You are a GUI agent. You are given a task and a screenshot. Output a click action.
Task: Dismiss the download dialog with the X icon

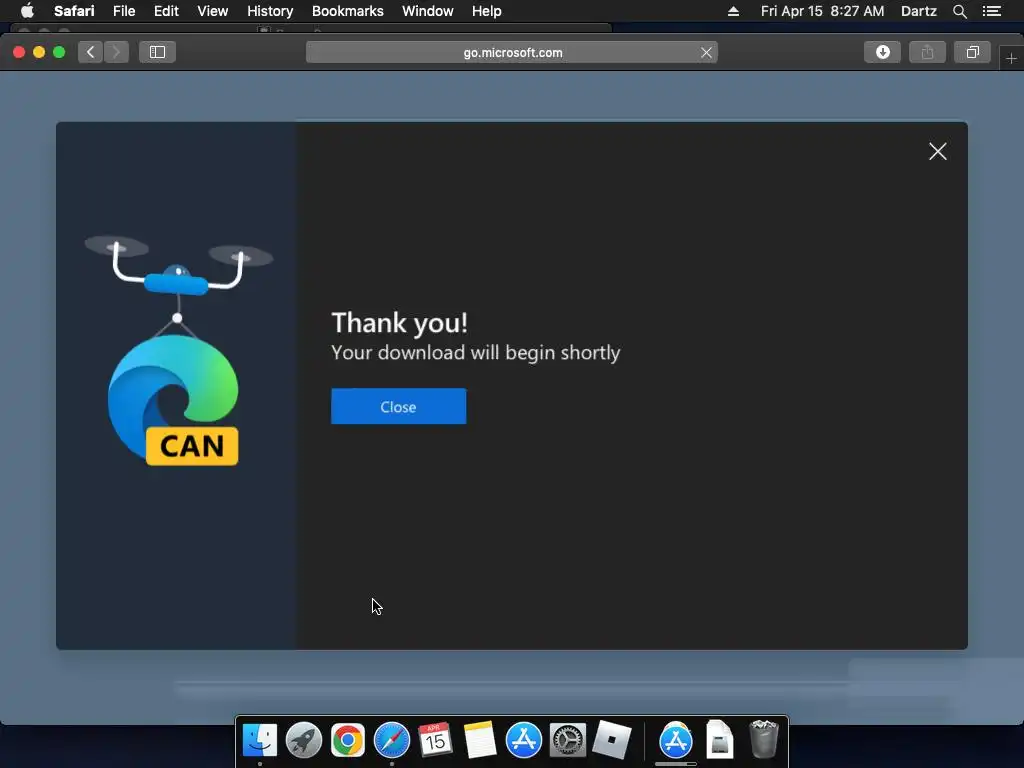tap(938, 152)
